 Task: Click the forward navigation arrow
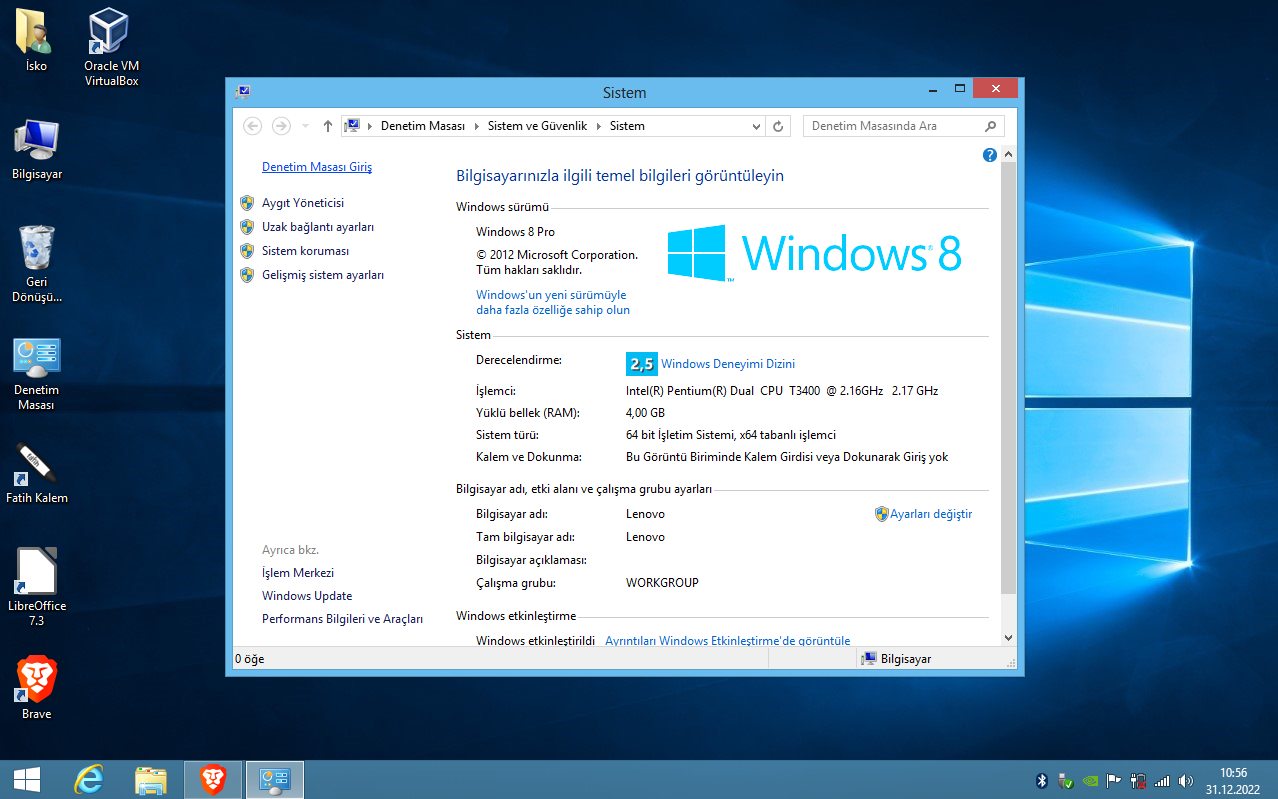282,126
